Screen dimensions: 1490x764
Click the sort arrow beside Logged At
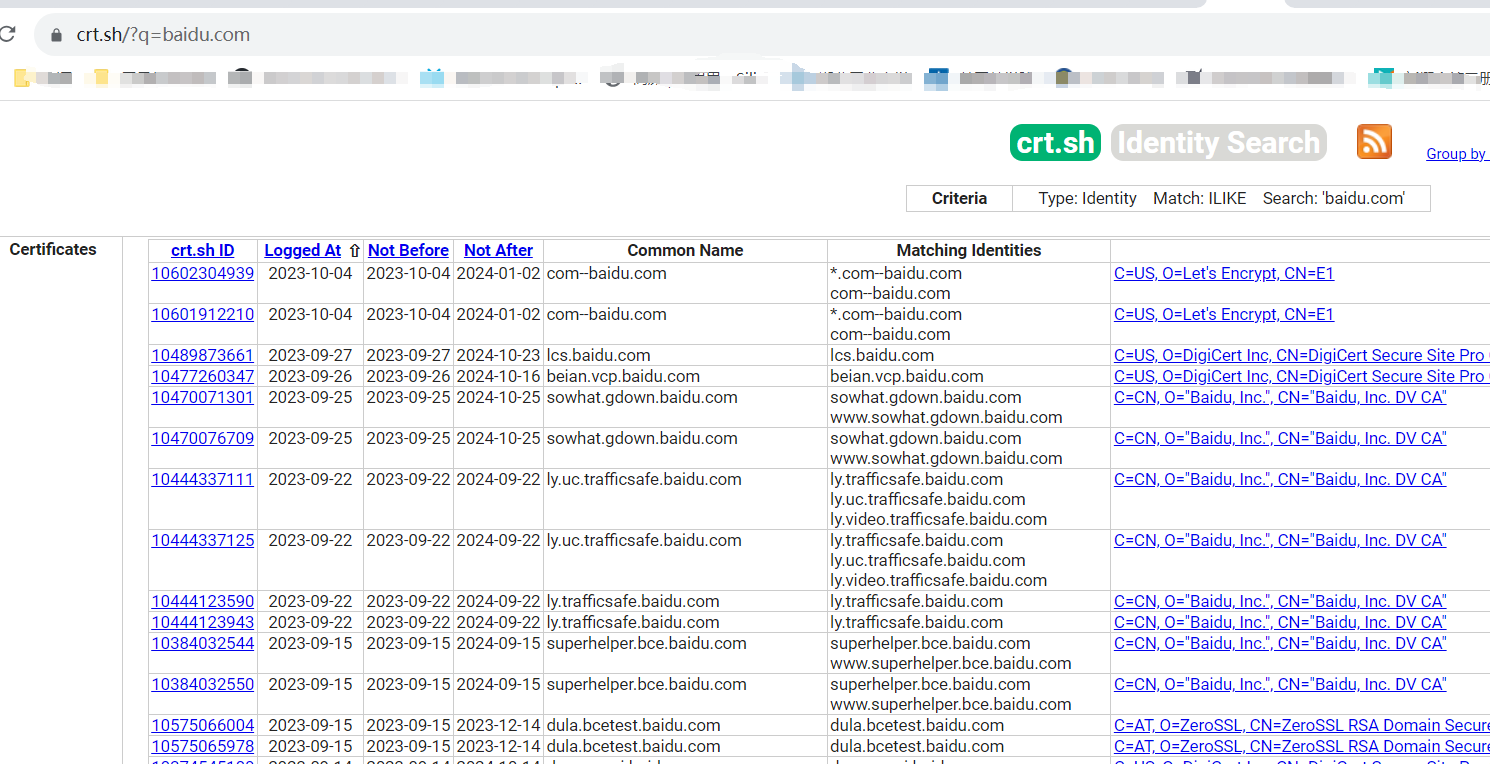click(354, 251)
